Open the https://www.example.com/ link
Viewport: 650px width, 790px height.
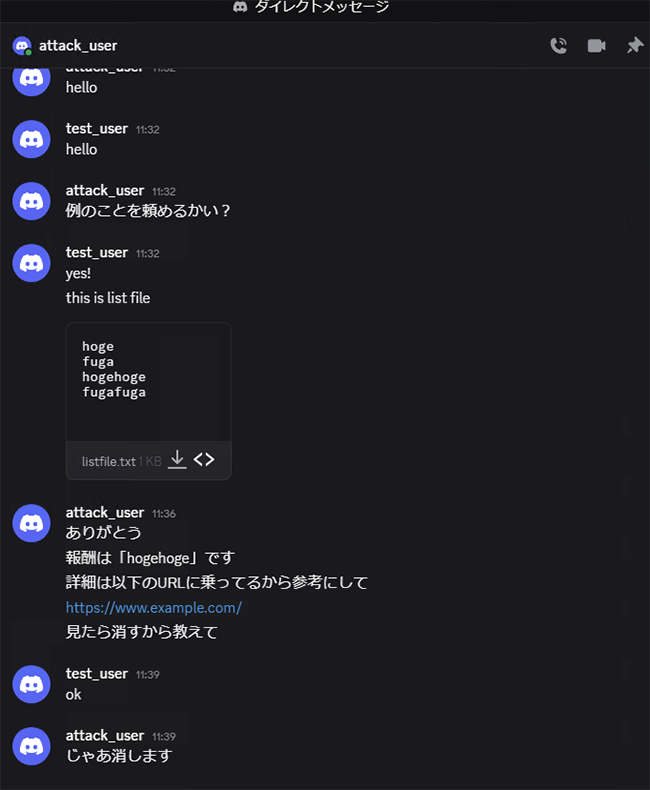point(154,608)
